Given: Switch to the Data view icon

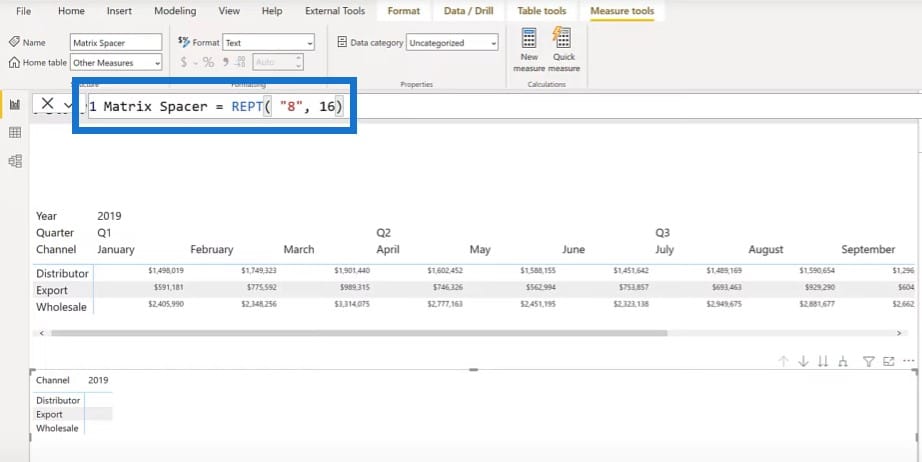Looking at the screenshot, I should pos(15,133).
